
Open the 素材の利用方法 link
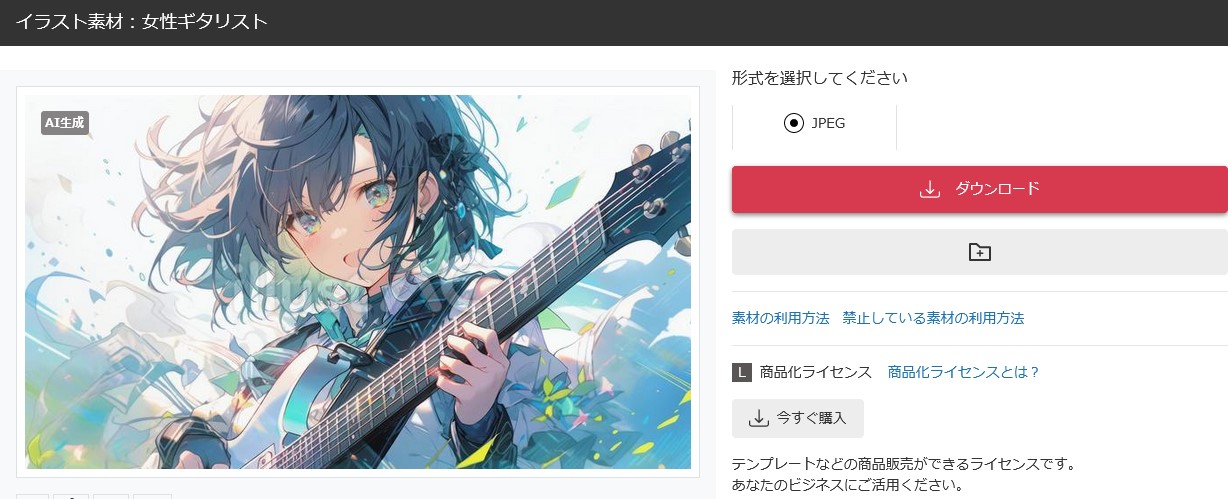(x=781, y=318)
